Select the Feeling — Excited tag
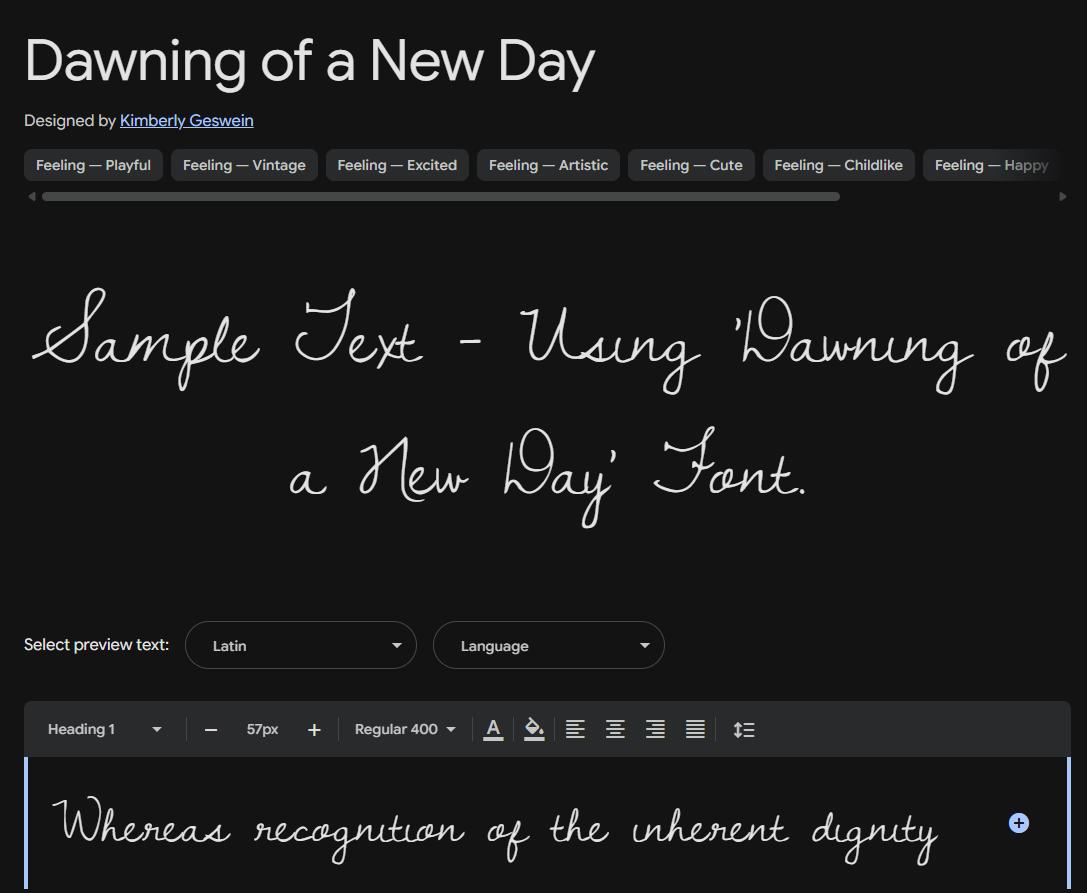1087x893 pixels. click(x=397, y=165)
